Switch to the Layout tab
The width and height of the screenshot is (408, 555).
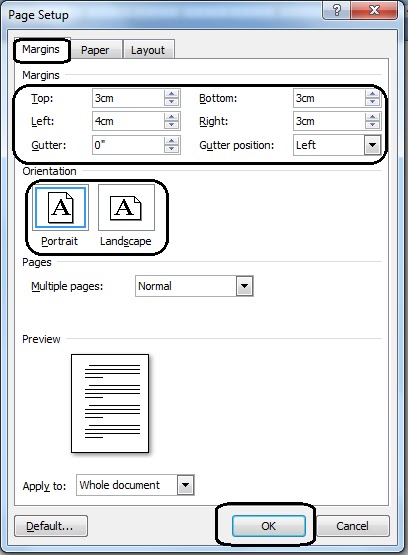pos(148,50)
